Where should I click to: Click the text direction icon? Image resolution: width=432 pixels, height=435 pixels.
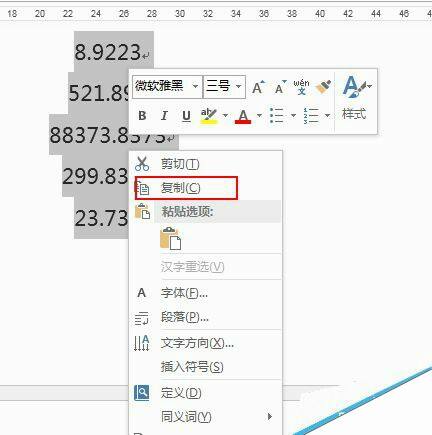[142, 343]
